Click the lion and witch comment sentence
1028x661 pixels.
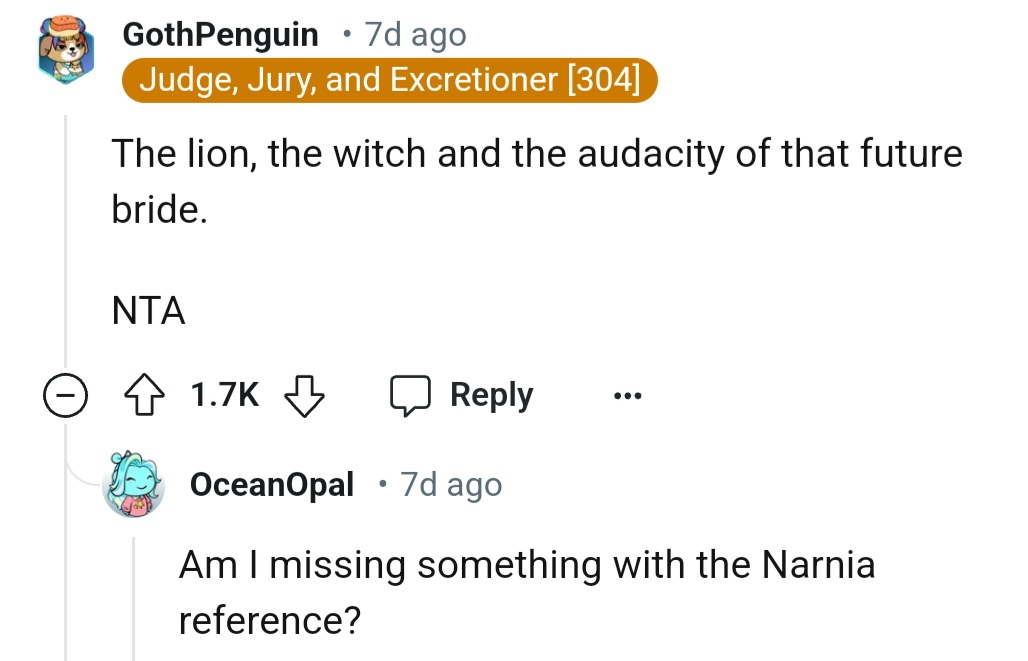[536, 155]
